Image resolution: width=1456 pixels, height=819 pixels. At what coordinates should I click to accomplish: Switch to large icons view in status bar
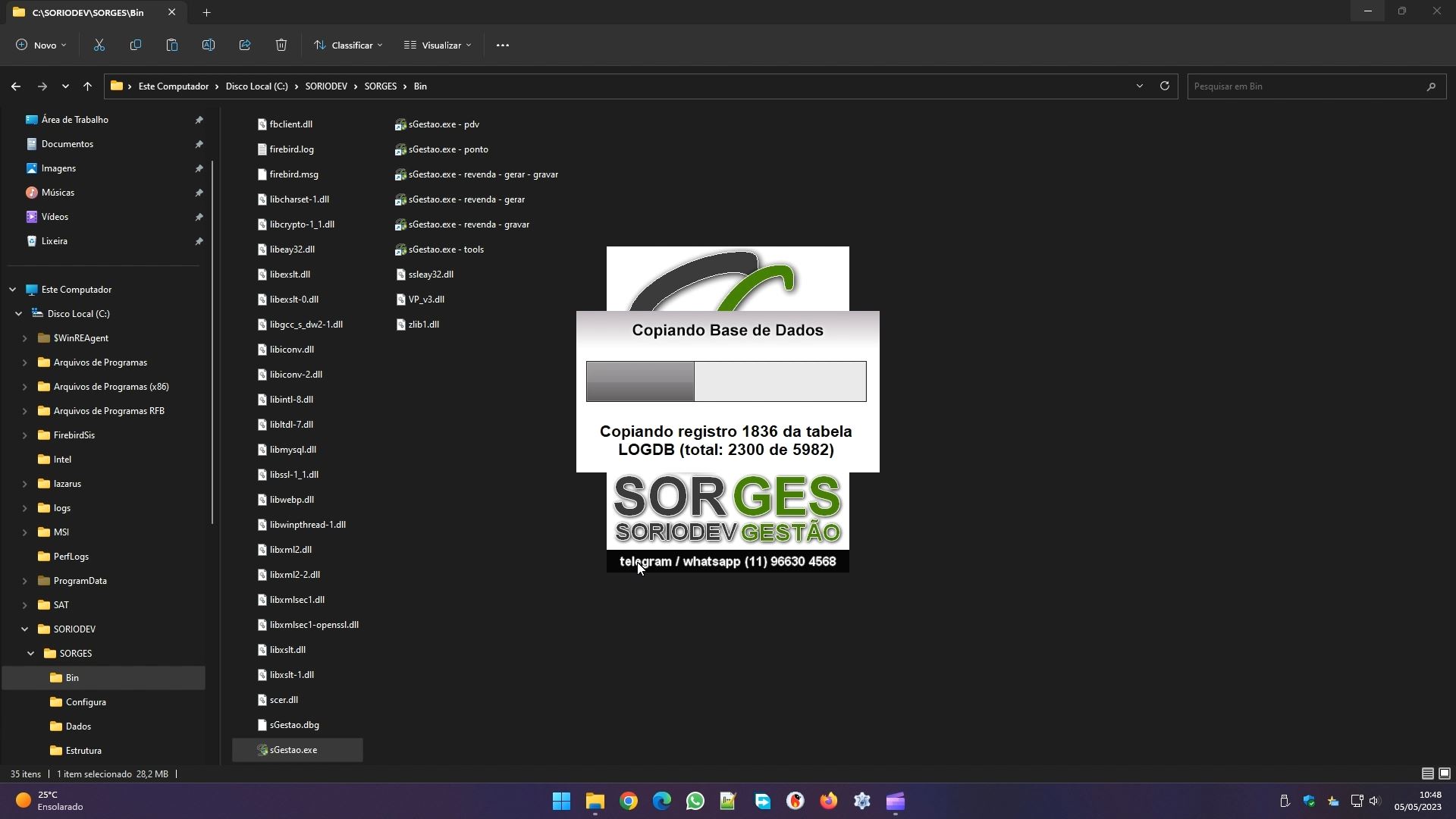(x=1445, y=773)
